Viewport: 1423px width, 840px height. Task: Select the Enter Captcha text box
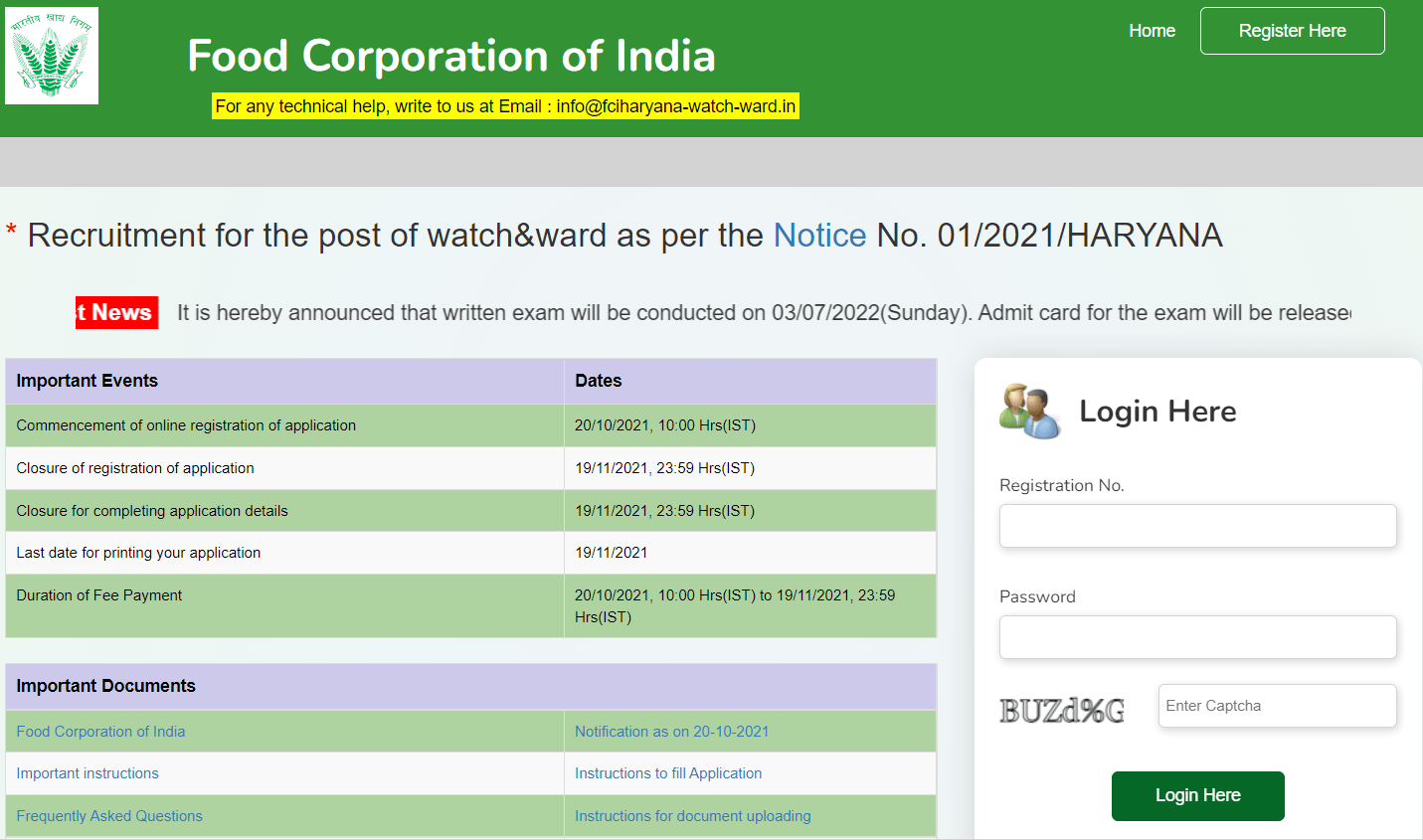1277,706
